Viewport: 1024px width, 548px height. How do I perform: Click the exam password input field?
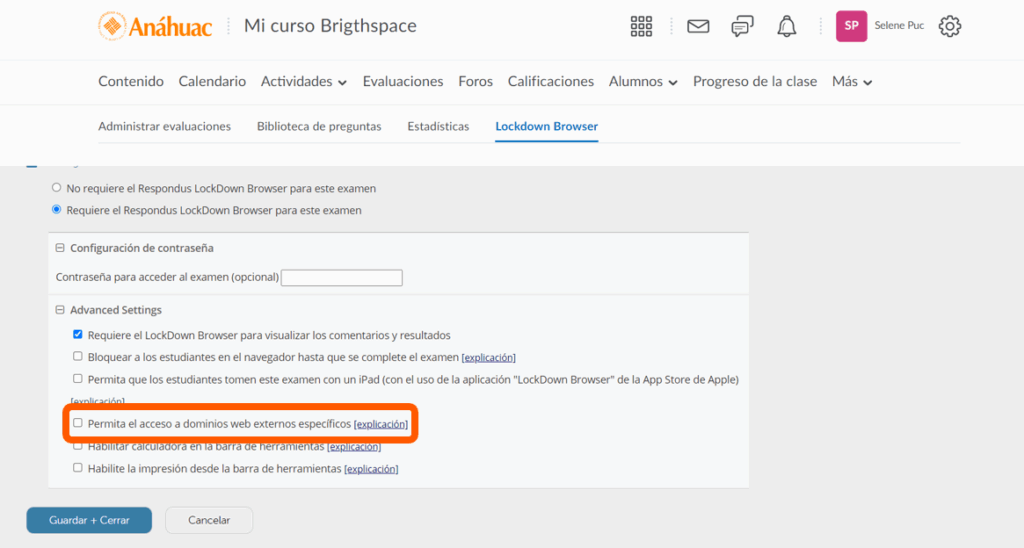coord(341,277)
